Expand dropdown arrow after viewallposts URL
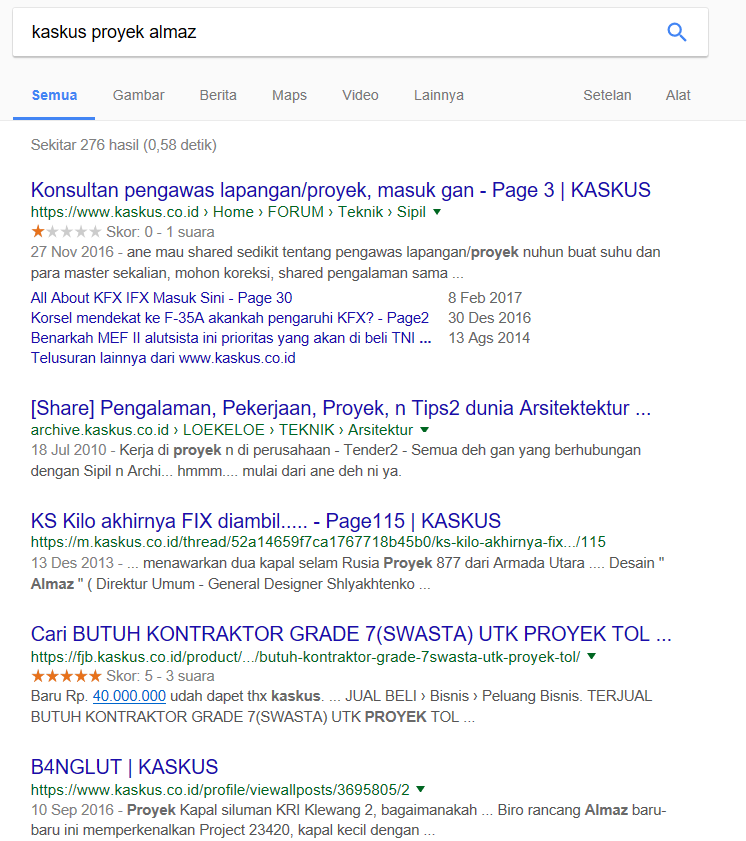746x841 pixels. click(420, 789)
